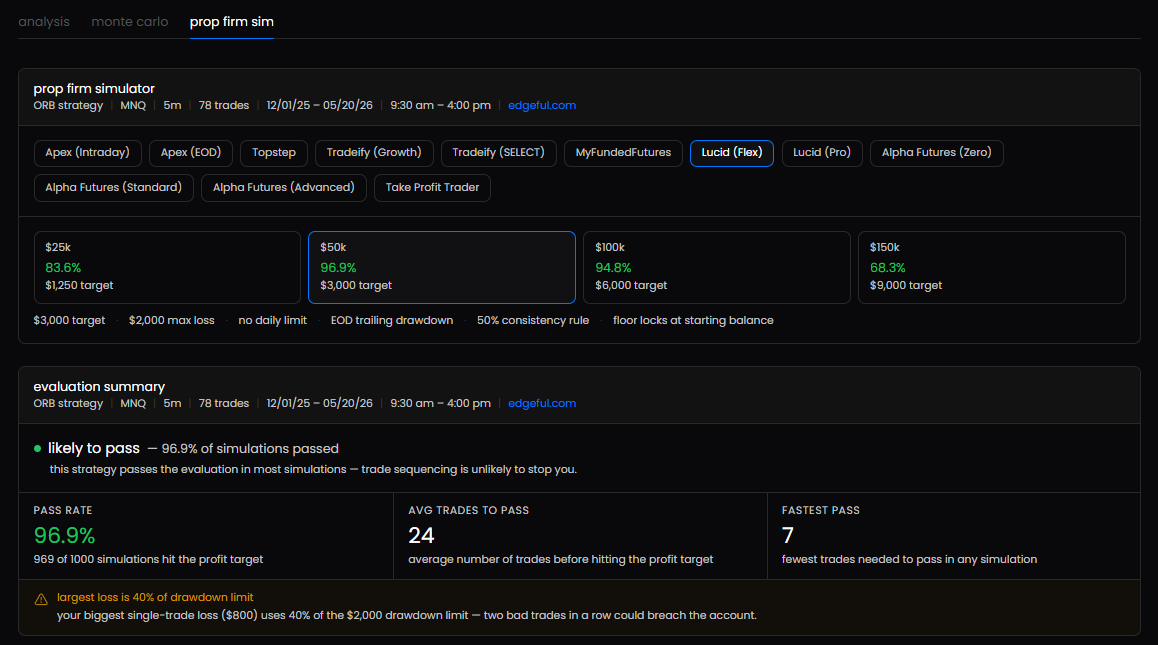
Task: Select the $25k account size card
Action: pos(167,267)
